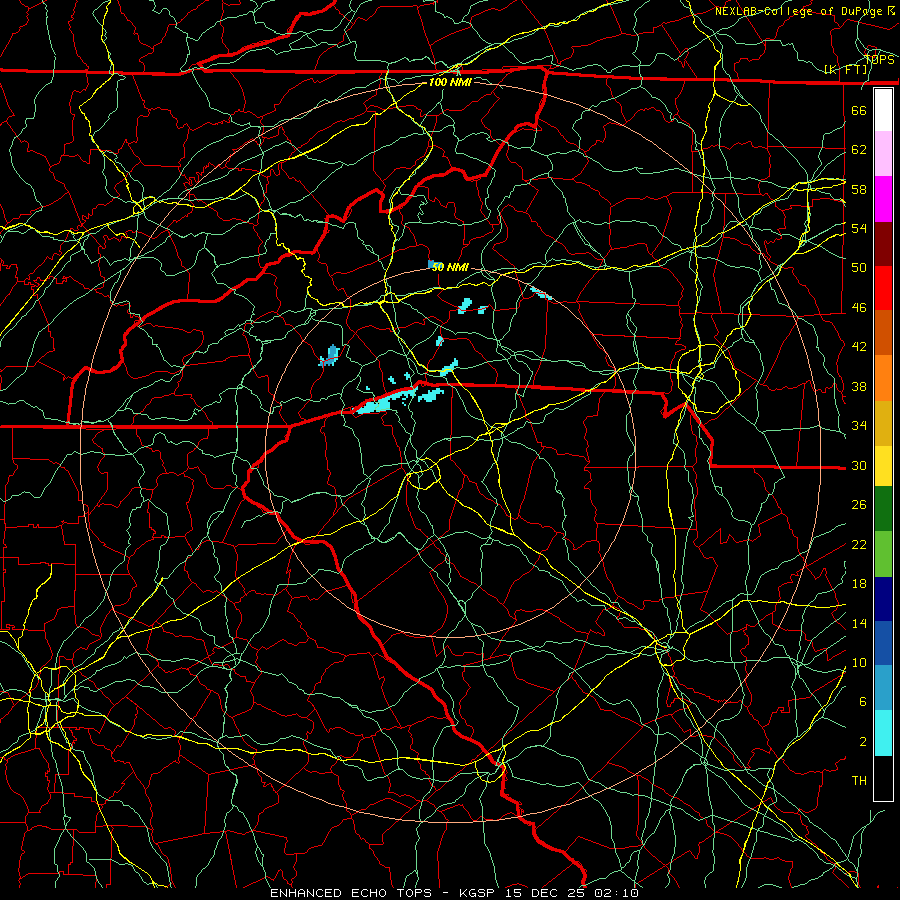This screenshot has width=900, height=900.
Task: Click the light pink legend swatch
Action: 883,154
